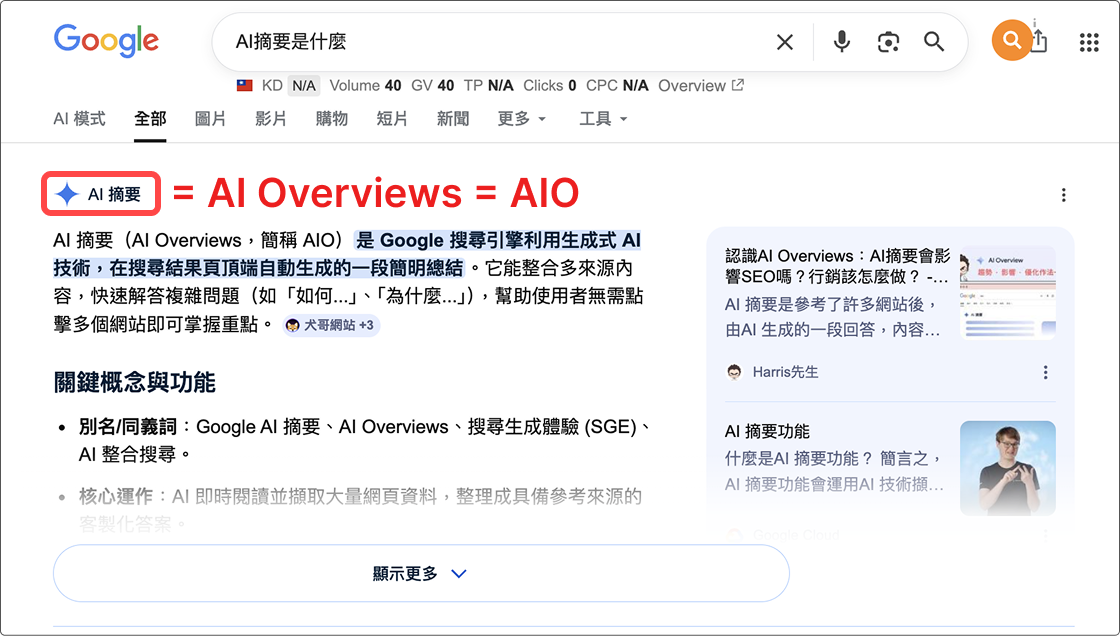Select the 新聞 tab
Screen dimensions: 1120x636
tap(453, 119)
